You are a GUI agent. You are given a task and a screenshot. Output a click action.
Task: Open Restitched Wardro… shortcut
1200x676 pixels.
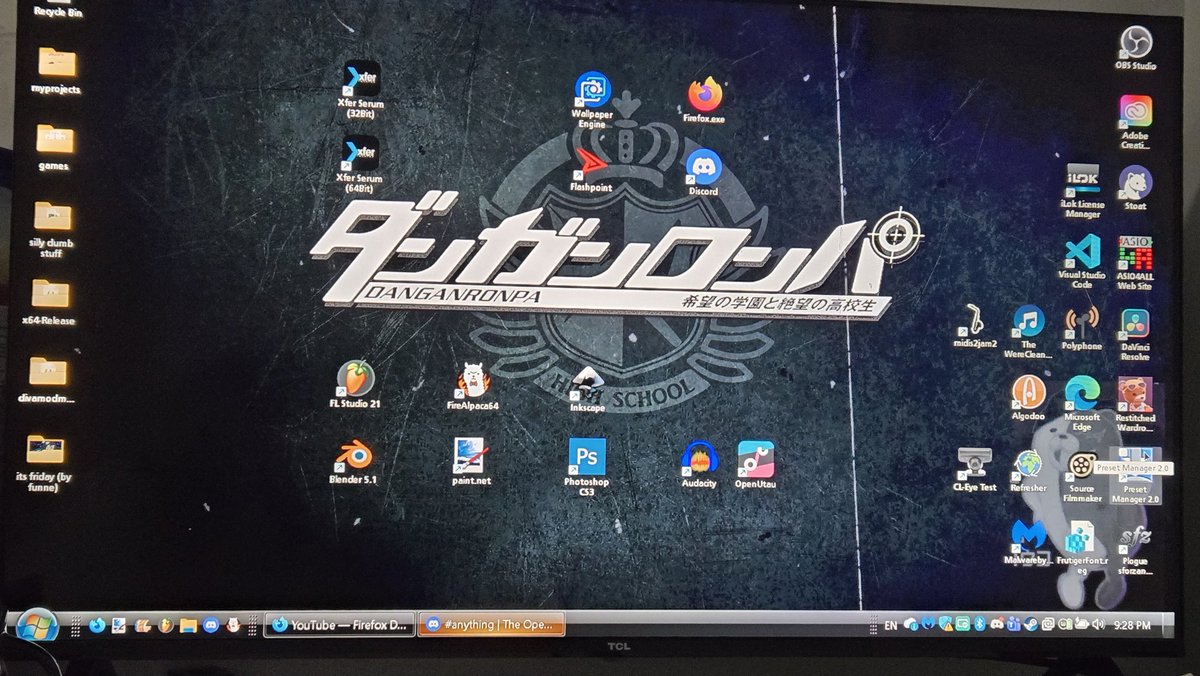tap(1135, 404)
